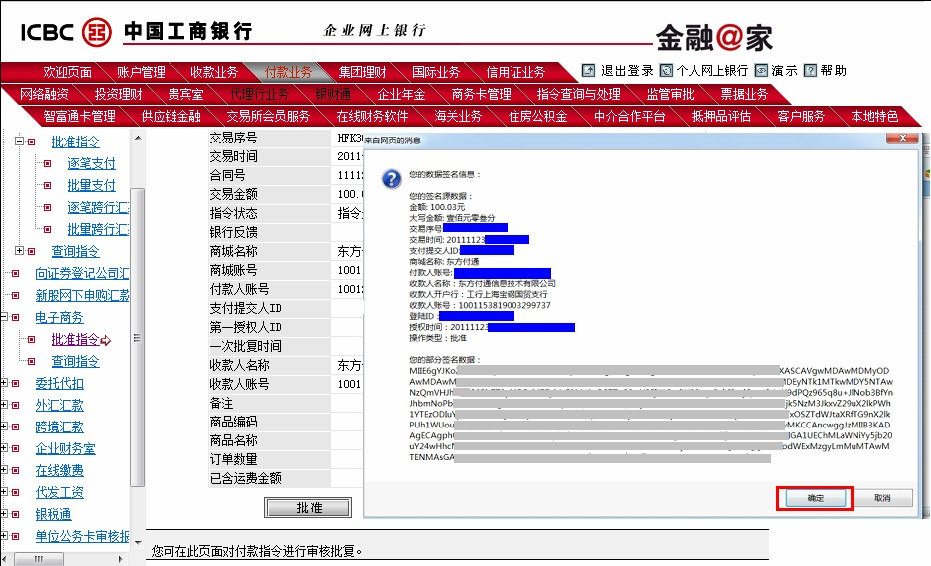Open the 单位公务卡审核批 link
The image size is (931, 566).
pos(82,536)
